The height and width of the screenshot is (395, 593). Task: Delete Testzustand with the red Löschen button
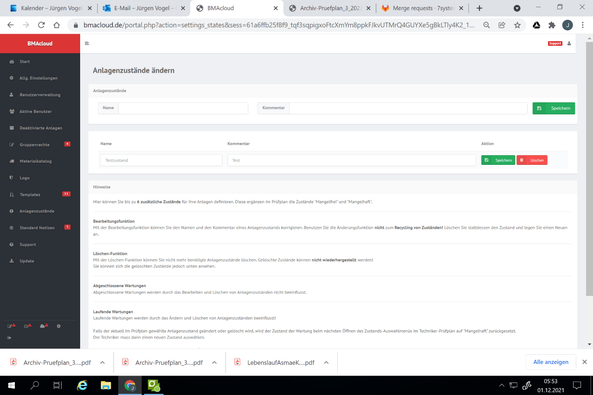click(x=532, y=160)
